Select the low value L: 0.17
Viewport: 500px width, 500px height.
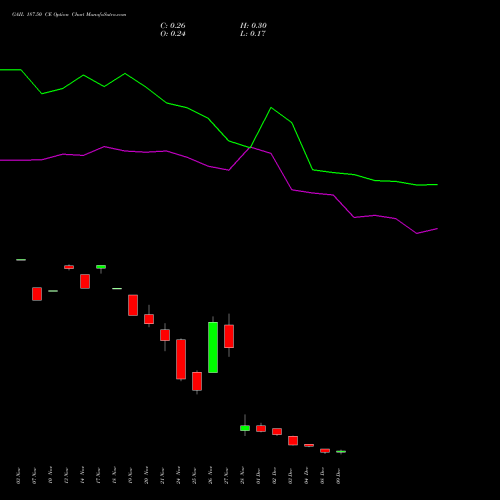coord(253,34)
